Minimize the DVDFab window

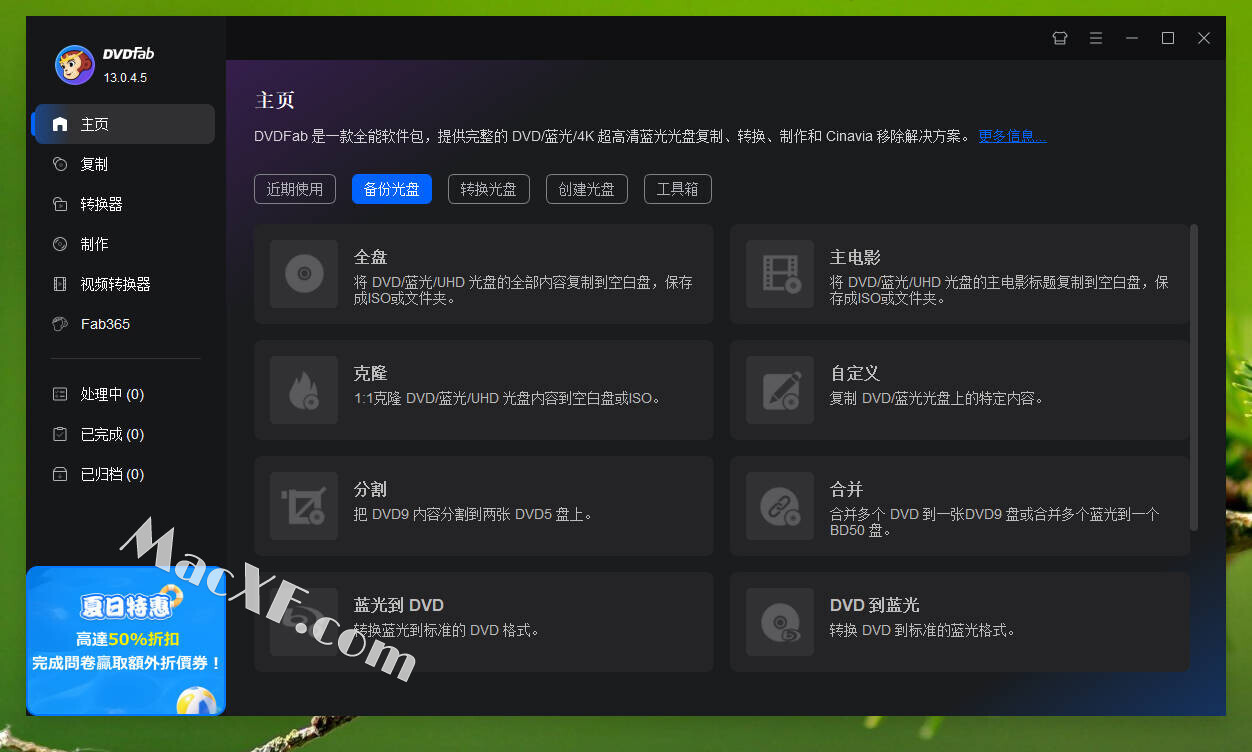(x=1132, y=38)
